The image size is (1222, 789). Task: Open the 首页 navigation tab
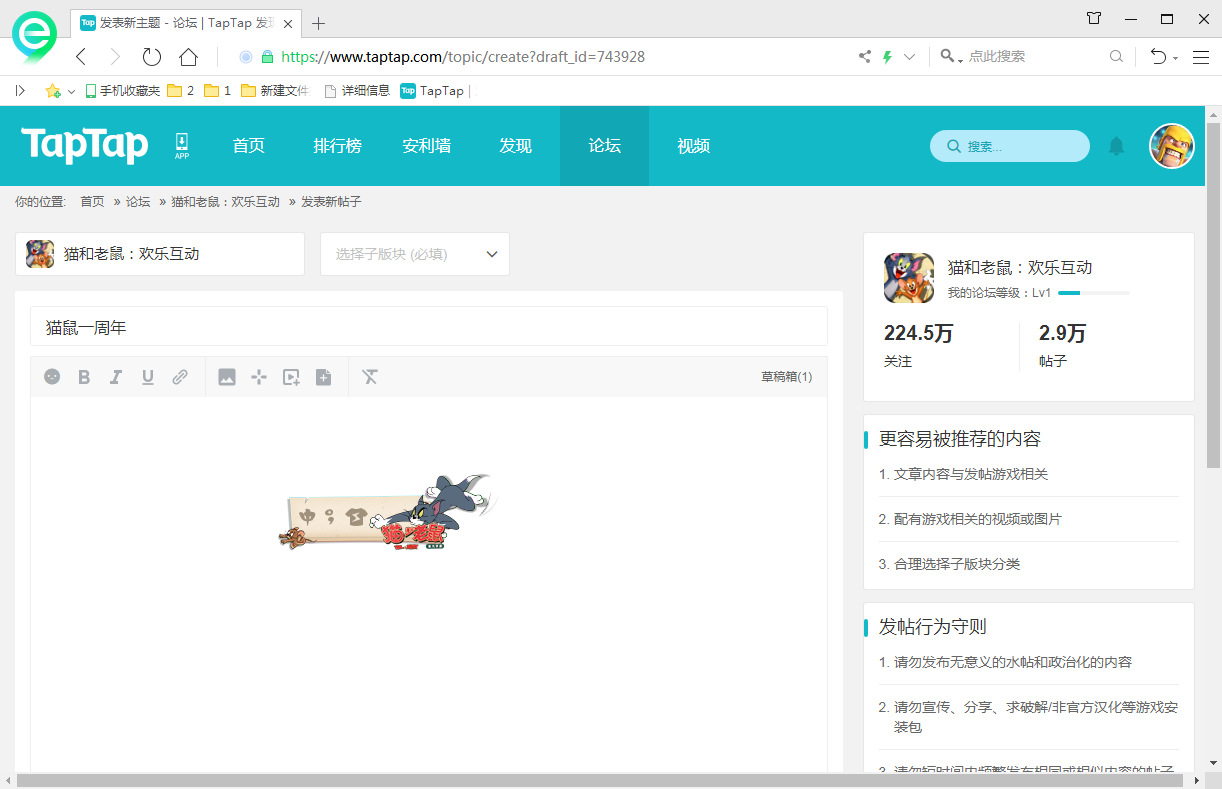point(249,146)
